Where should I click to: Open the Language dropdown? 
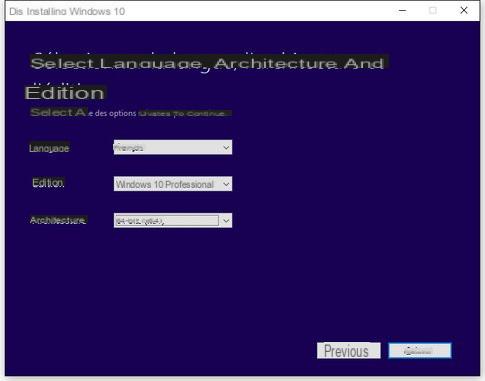tap(173, 147)
